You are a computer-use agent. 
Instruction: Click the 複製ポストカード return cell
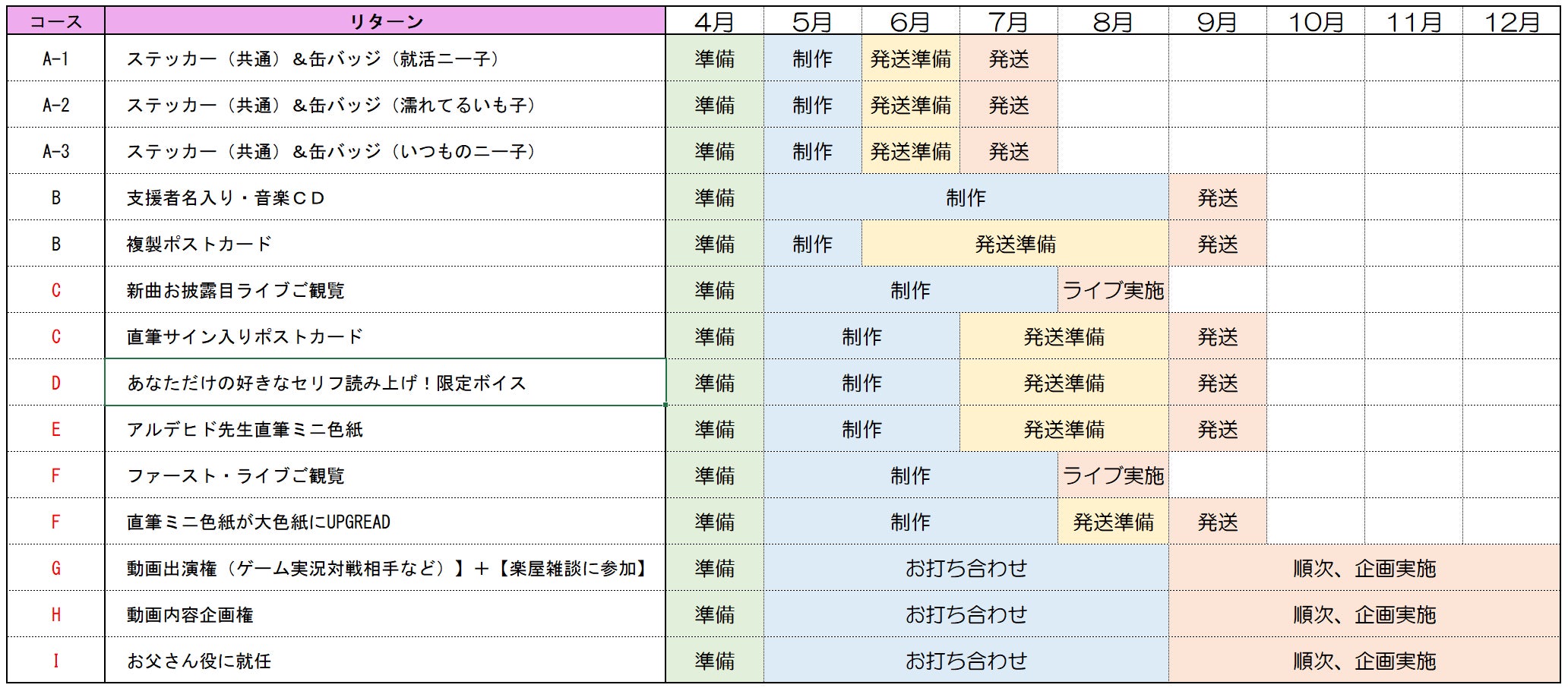385,244
